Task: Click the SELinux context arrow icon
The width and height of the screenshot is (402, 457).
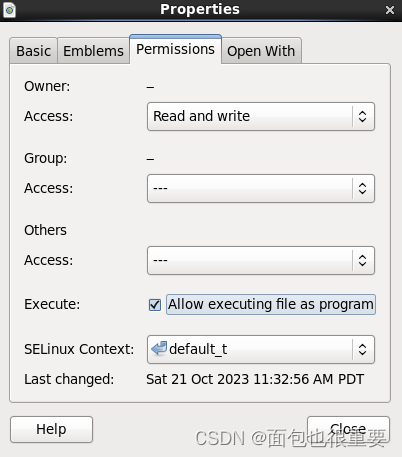Action: [159, 349]
